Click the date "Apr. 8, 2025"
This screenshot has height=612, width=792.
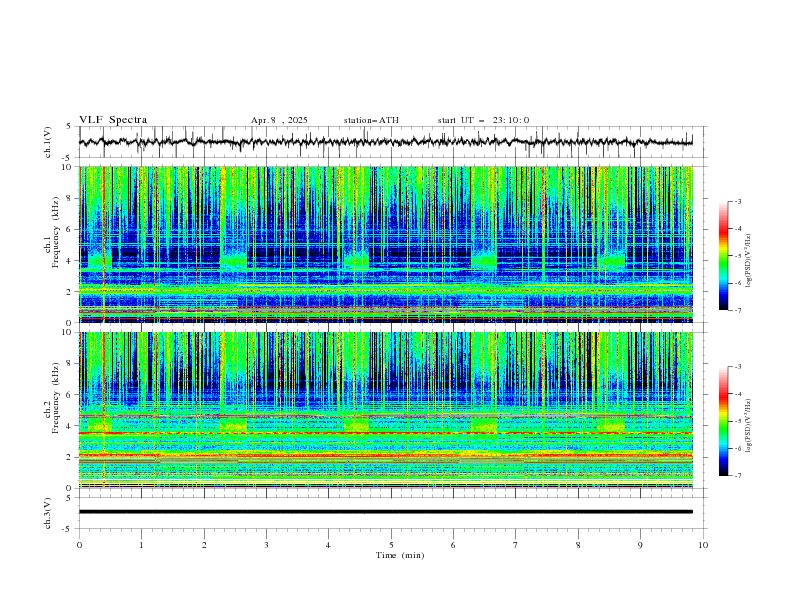279,120
